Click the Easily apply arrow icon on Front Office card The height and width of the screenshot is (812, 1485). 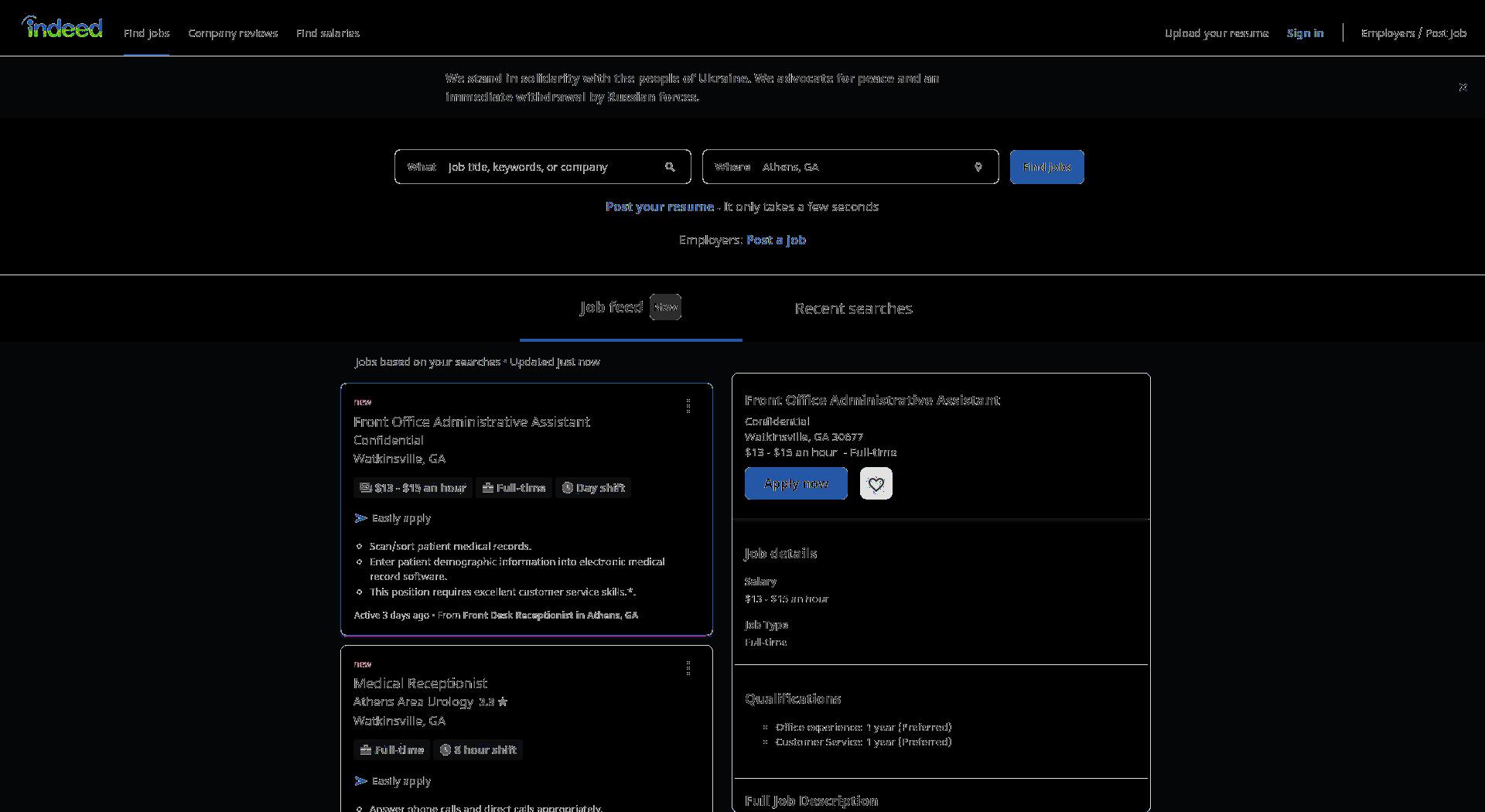click(x=360, y=519)
